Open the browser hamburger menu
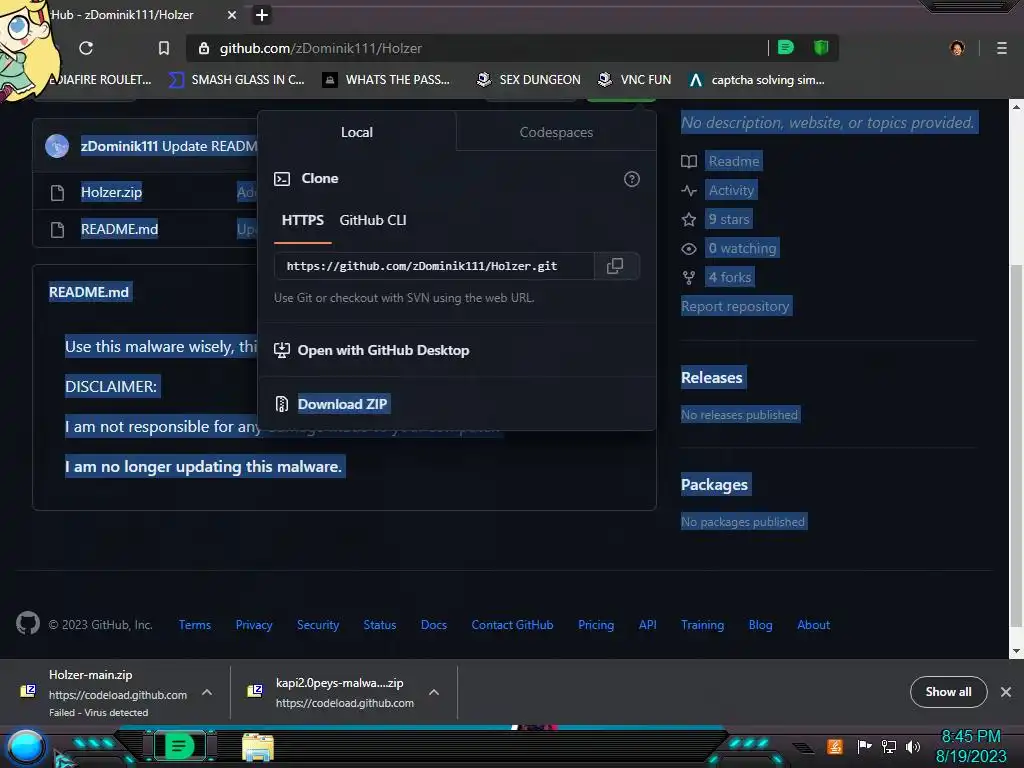The height and width of the screenshot is (768, 1024). pyautogui.click(x=1001, y=48)
